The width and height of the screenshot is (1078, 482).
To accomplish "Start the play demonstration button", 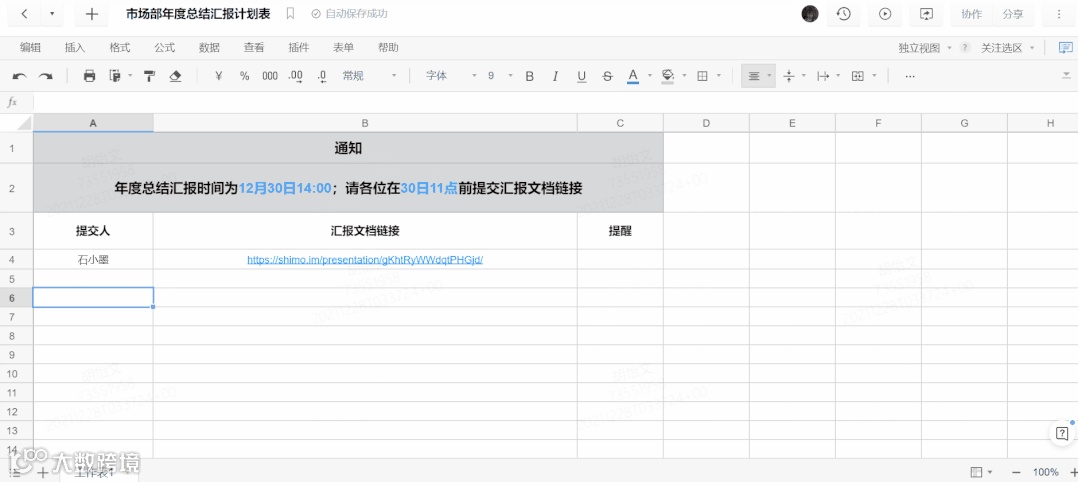I will (x=885, y=14).
